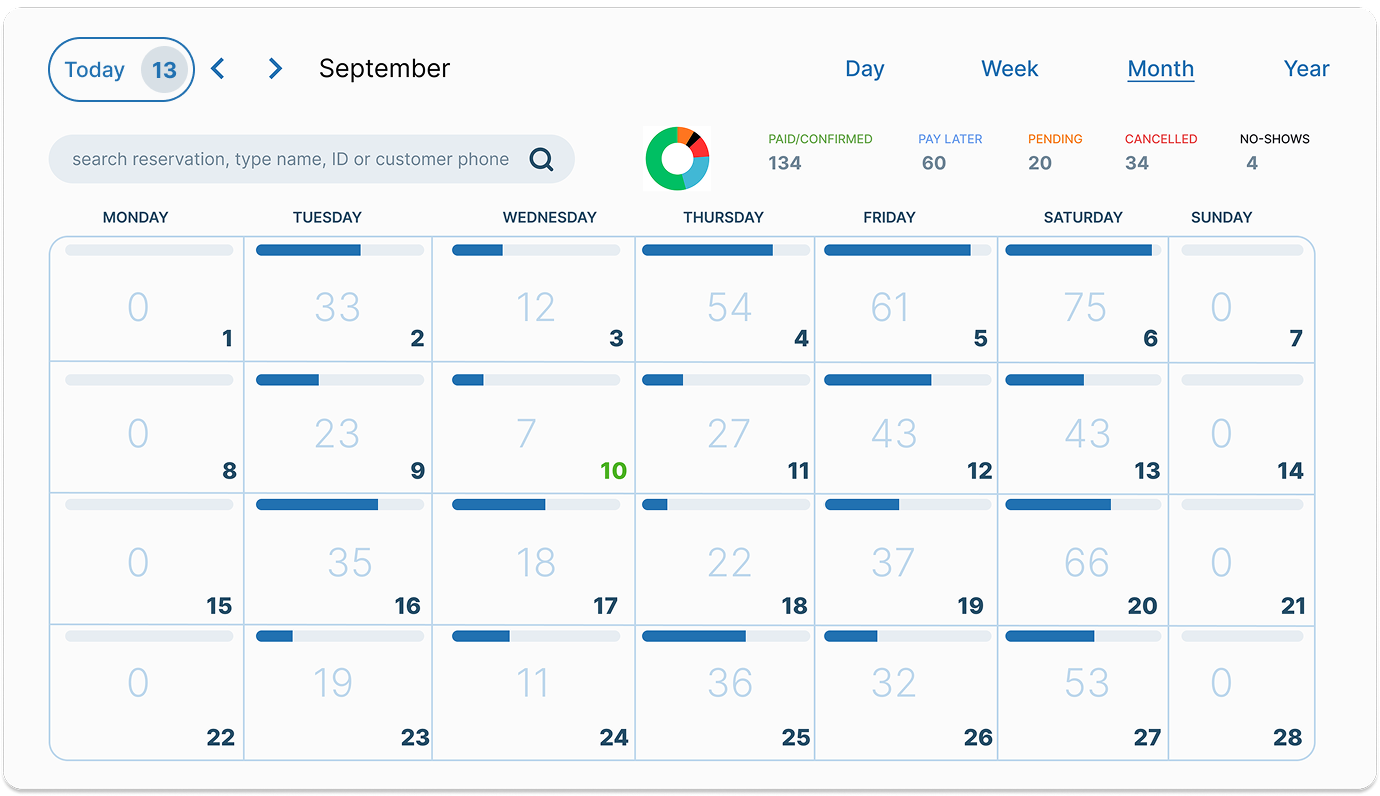1380x796 pixels.
Task: Click the search magnifier icon
Action: tap(541, 159)
